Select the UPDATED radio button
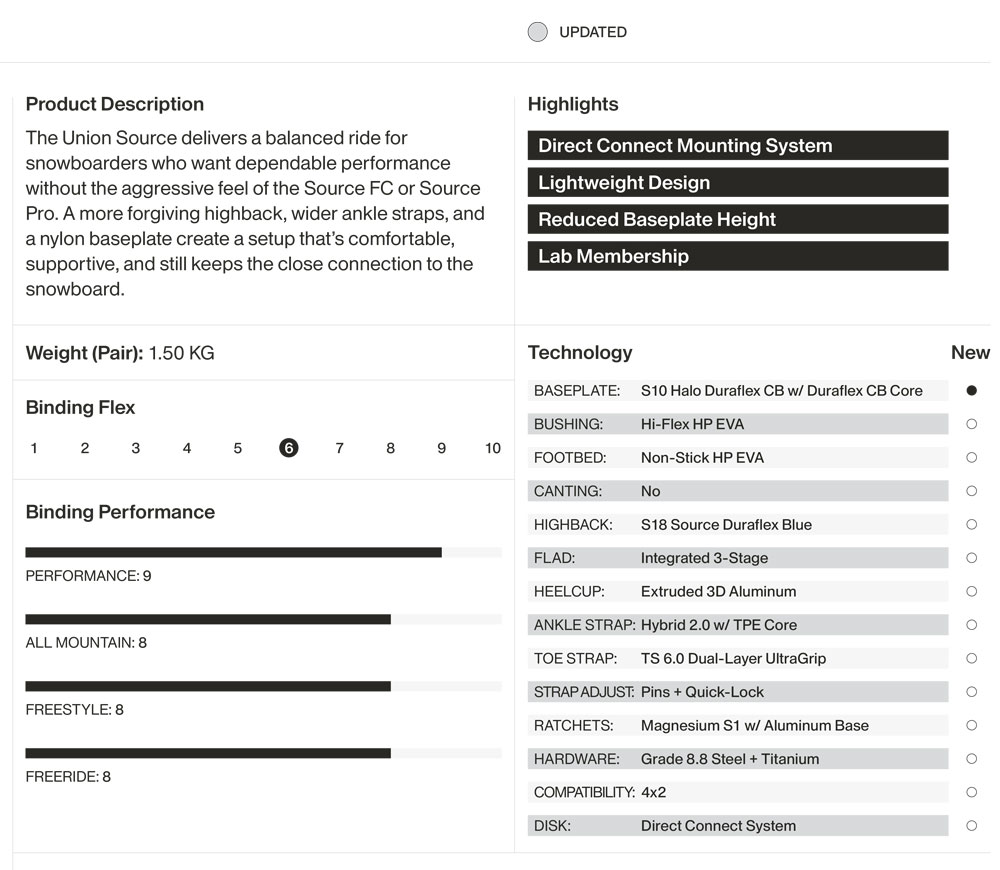The width and height of the screenshot is (1000, 870). (x=538, y=32)
